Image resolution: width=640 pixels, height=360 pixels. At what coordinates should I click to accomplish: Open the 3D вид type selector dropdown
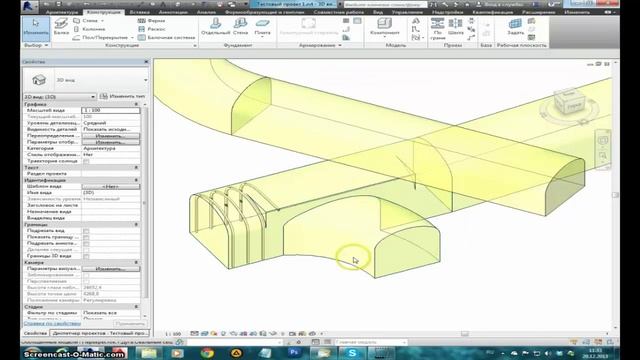point(145,80)
